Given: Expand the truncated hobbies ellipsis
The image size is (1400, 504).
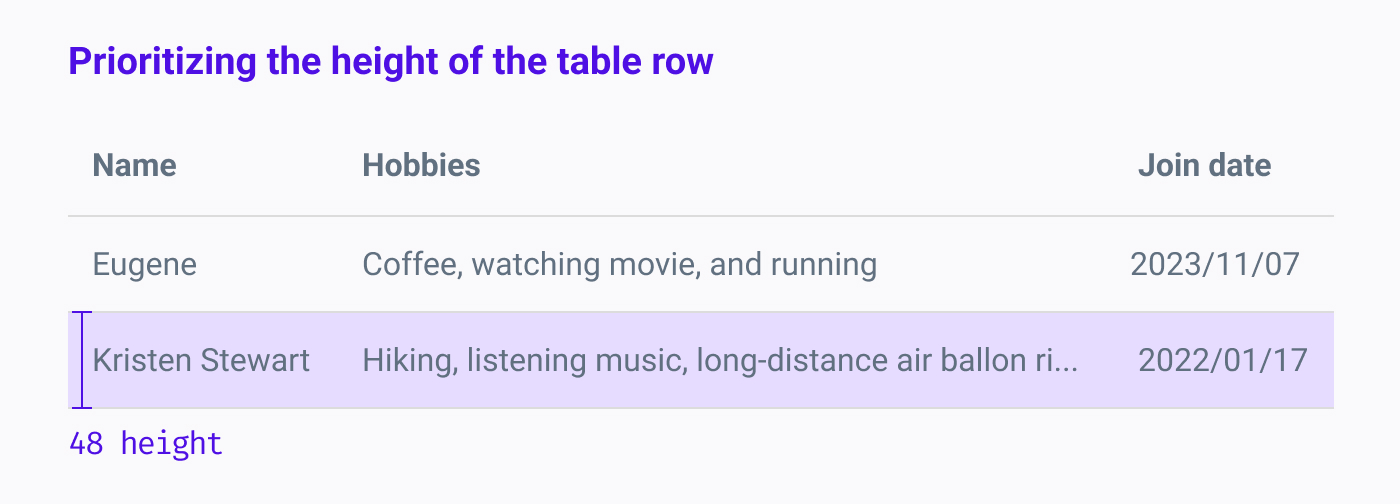Looking at the screenshot, I should (x=1068, y=362).
